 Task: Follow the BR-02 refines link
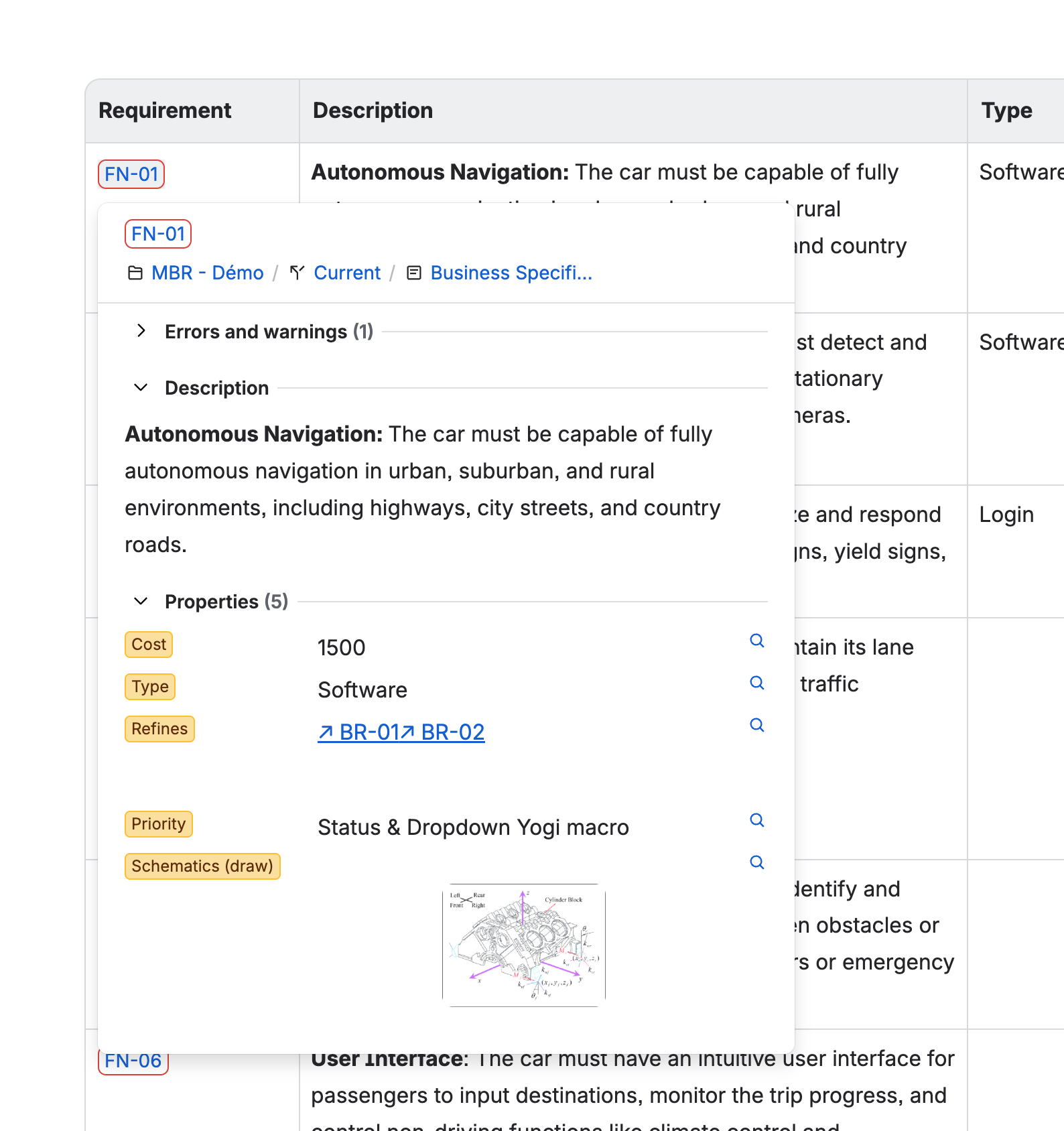(443, 732)
